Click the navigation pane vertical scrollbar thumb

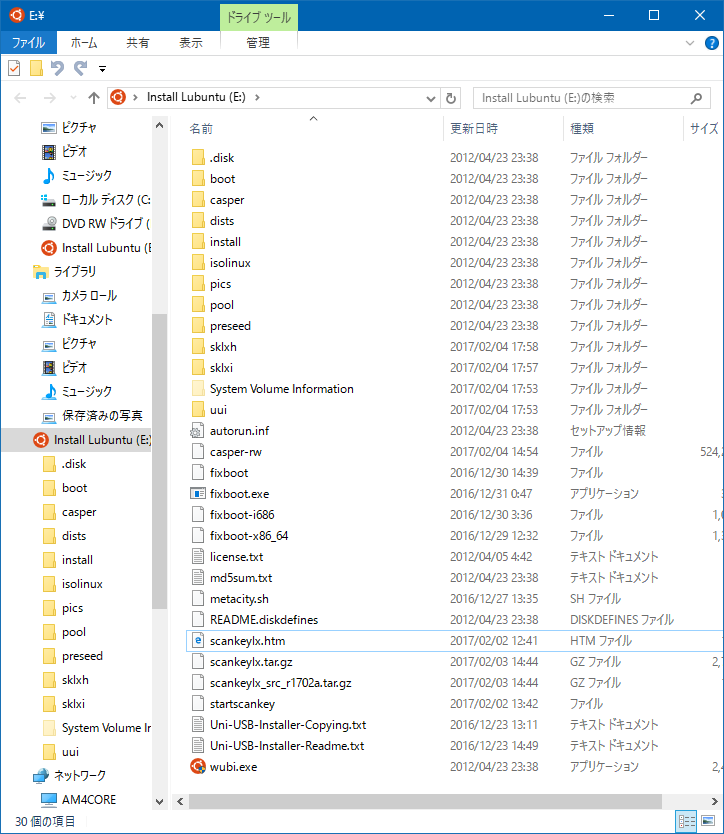click(159, 461)
